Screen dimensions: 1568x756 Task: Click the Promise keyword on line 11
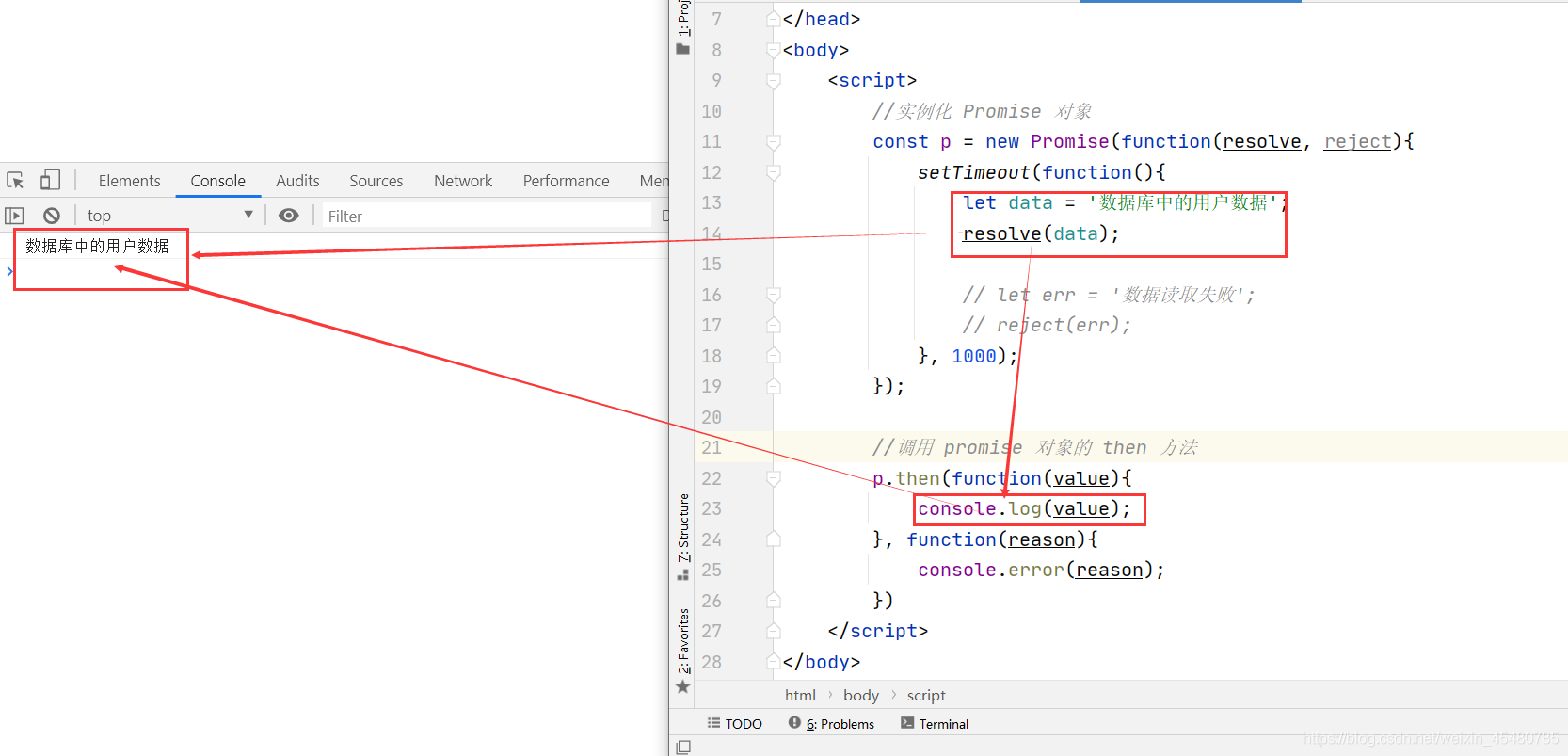click(x=1069, y=141)
